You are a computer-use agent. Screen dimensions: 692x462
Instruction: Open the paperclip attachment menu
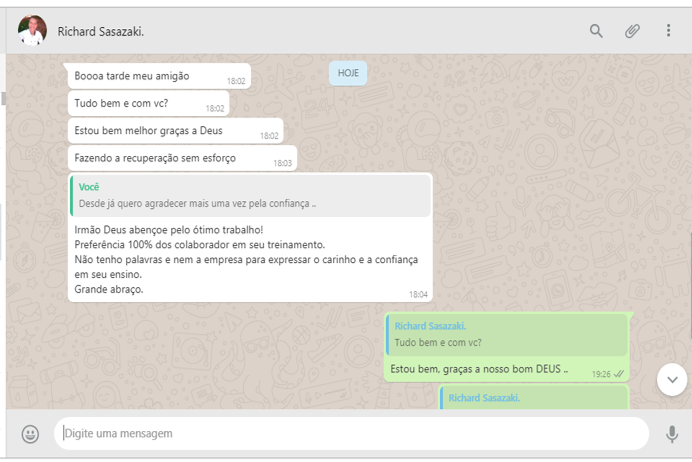[632, 31]
